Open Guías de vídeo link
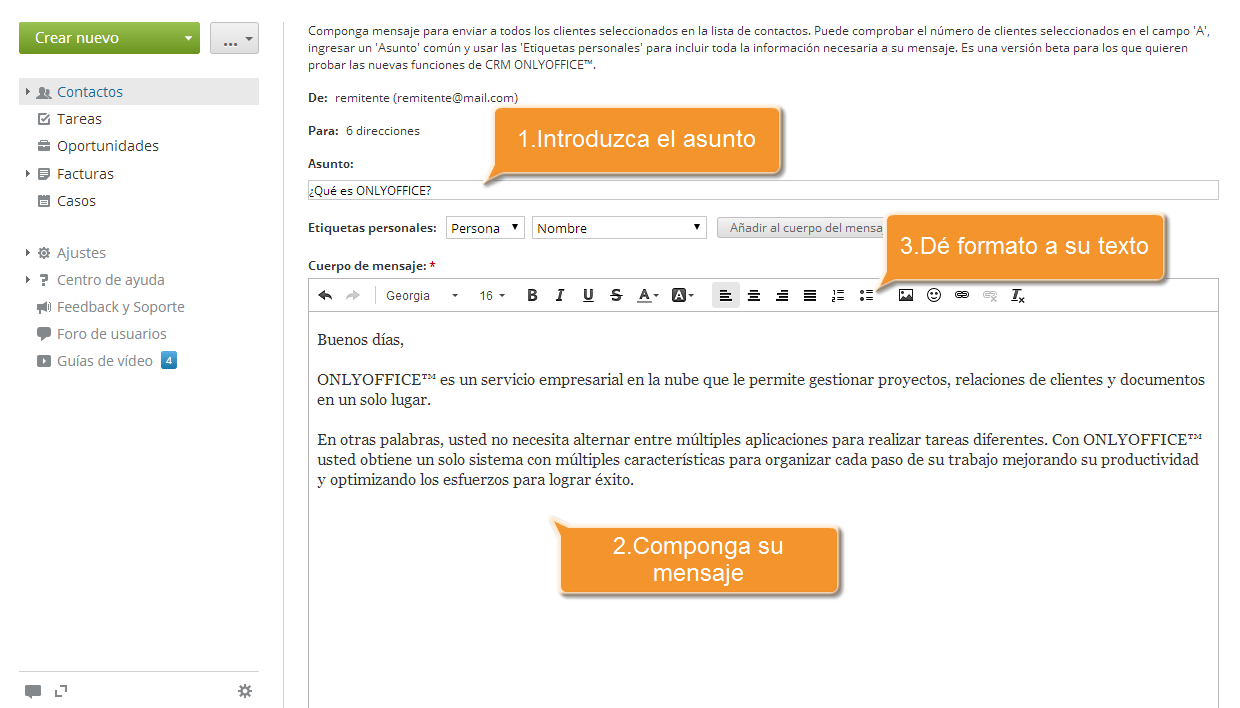Viewport: 1240px width, 708px height. 105,361
